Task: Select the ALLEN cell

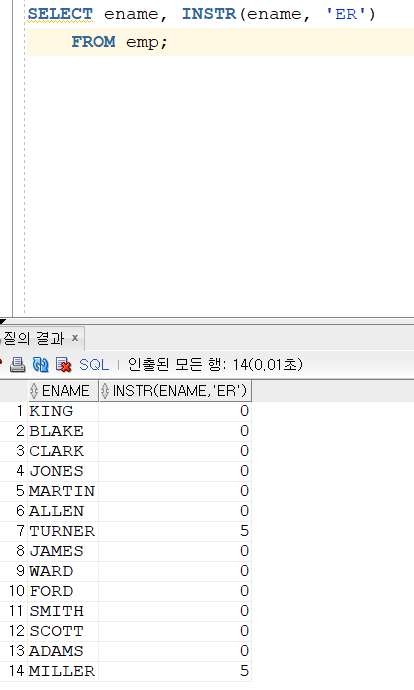Action: [63, 511]
